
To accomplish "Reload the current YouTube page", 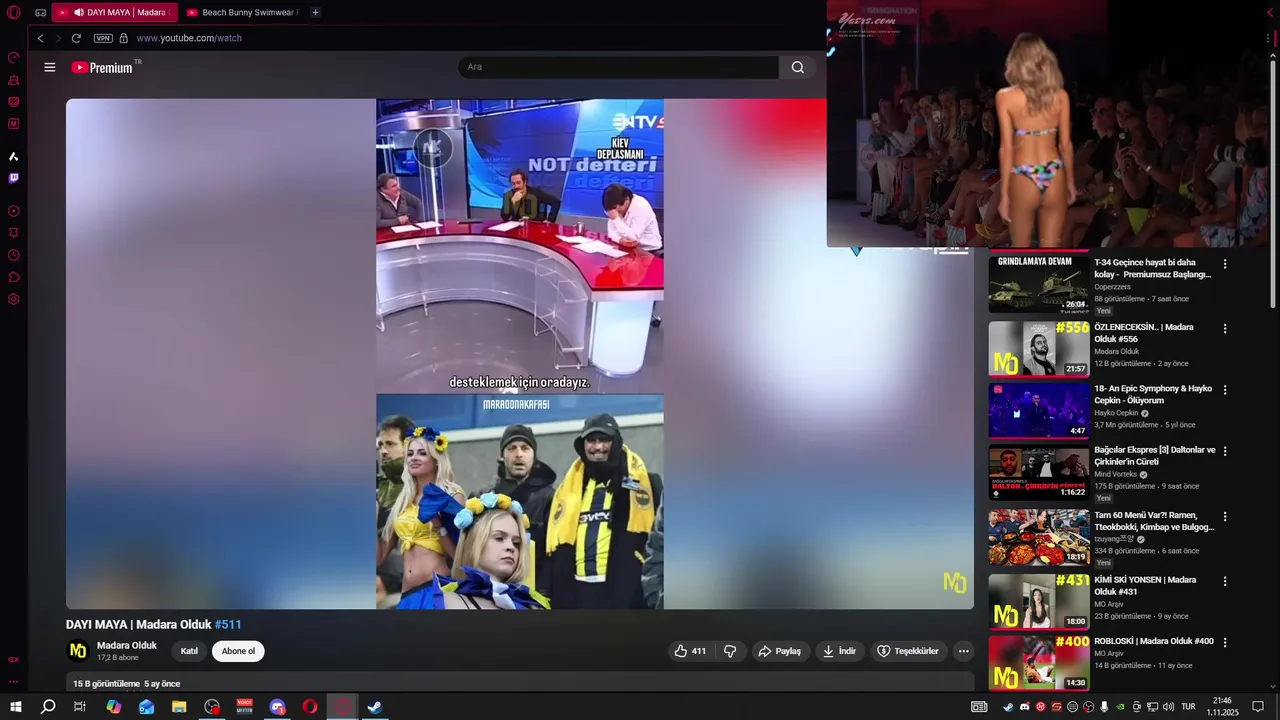I will tap(76, 38).
